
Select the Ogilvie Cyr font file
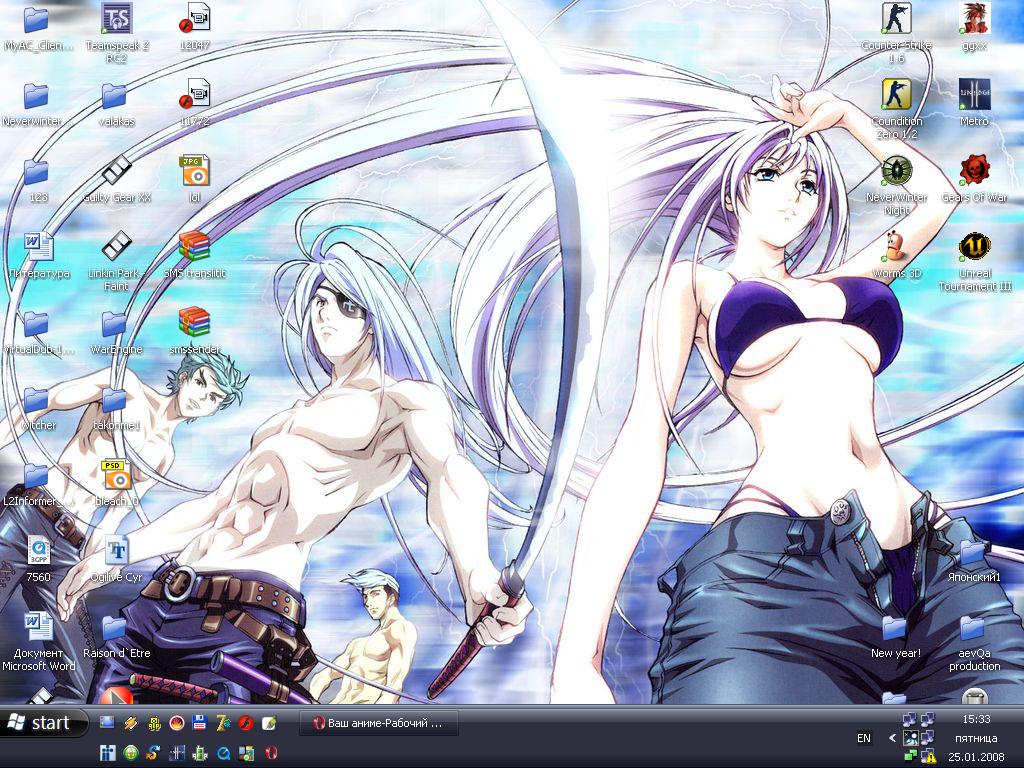(x=116, y=560)
